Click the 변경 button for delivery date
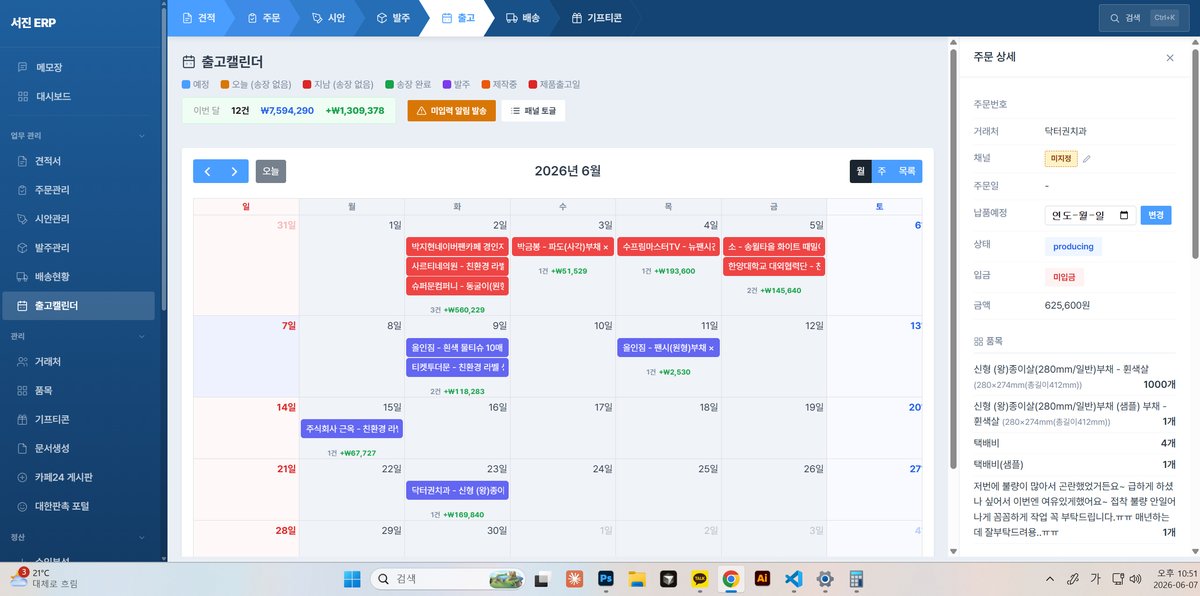Screen dimensions: 1200x596 [1156, 215]
